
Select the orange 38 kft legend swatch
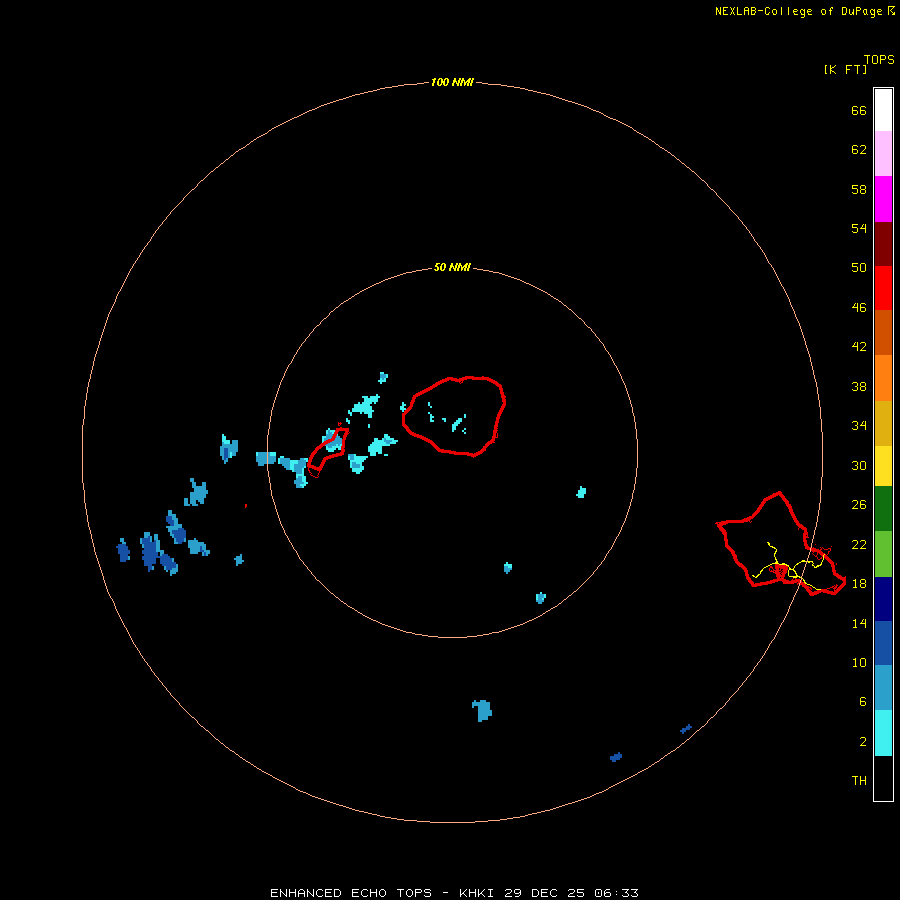(x=883, y=378)
